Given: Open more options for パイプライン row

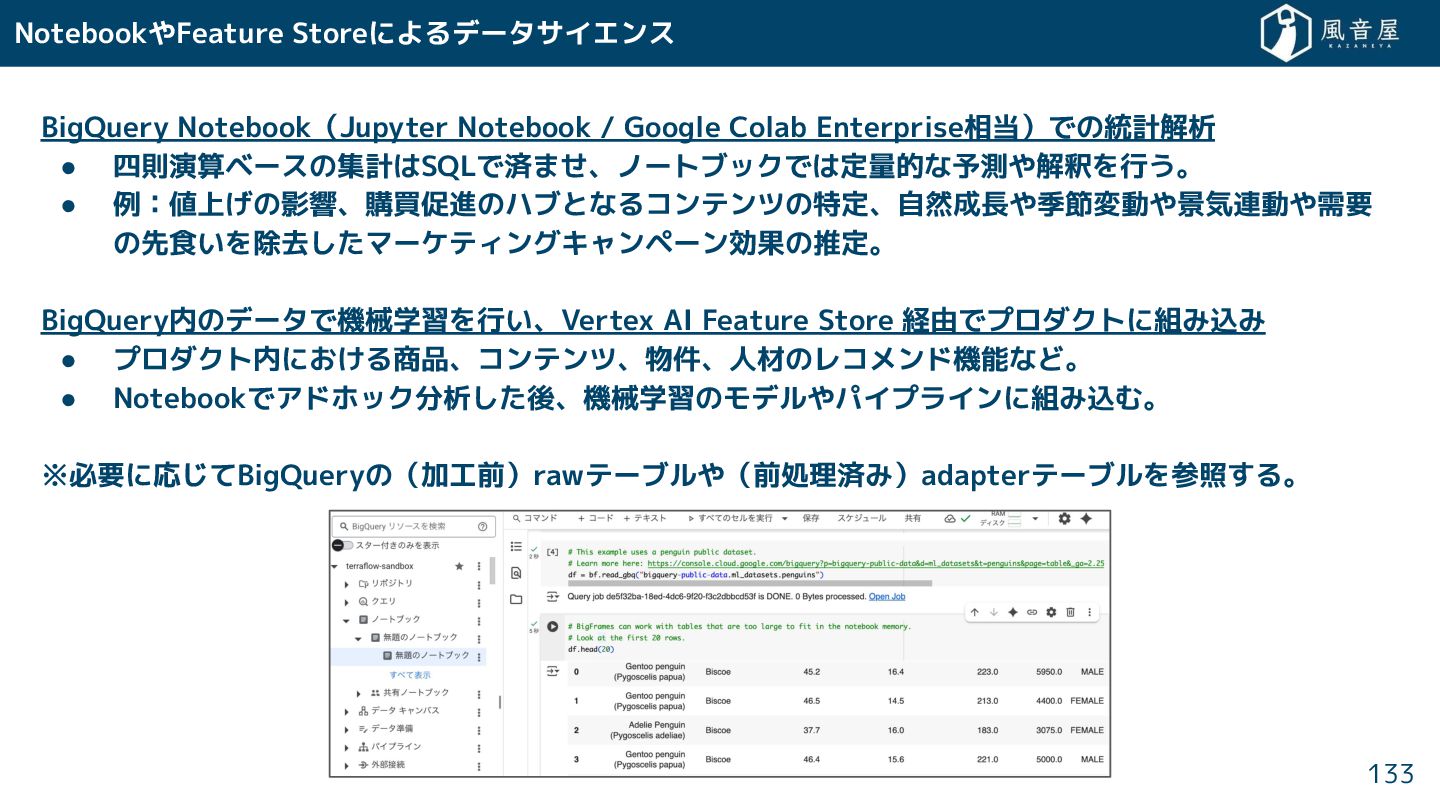Looking at the screenshot, I should pos(480,747).
